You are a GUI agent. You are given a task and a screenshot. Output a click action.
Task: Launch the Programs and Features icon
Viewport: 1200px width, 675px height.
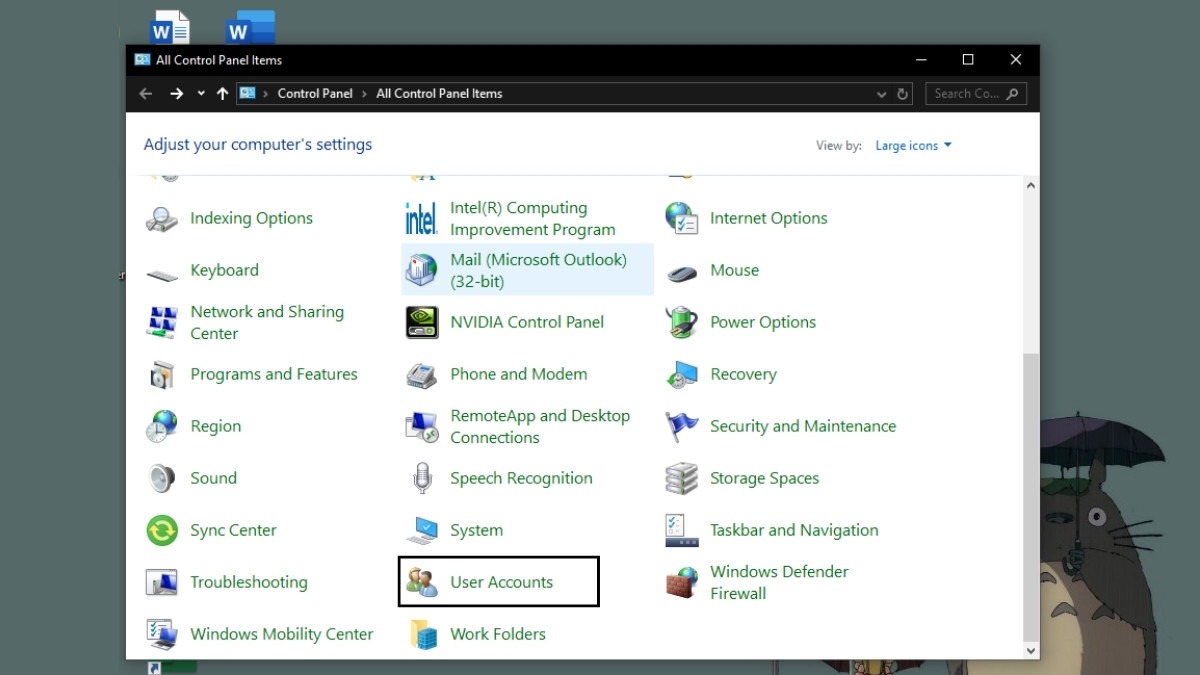point(162,375)
